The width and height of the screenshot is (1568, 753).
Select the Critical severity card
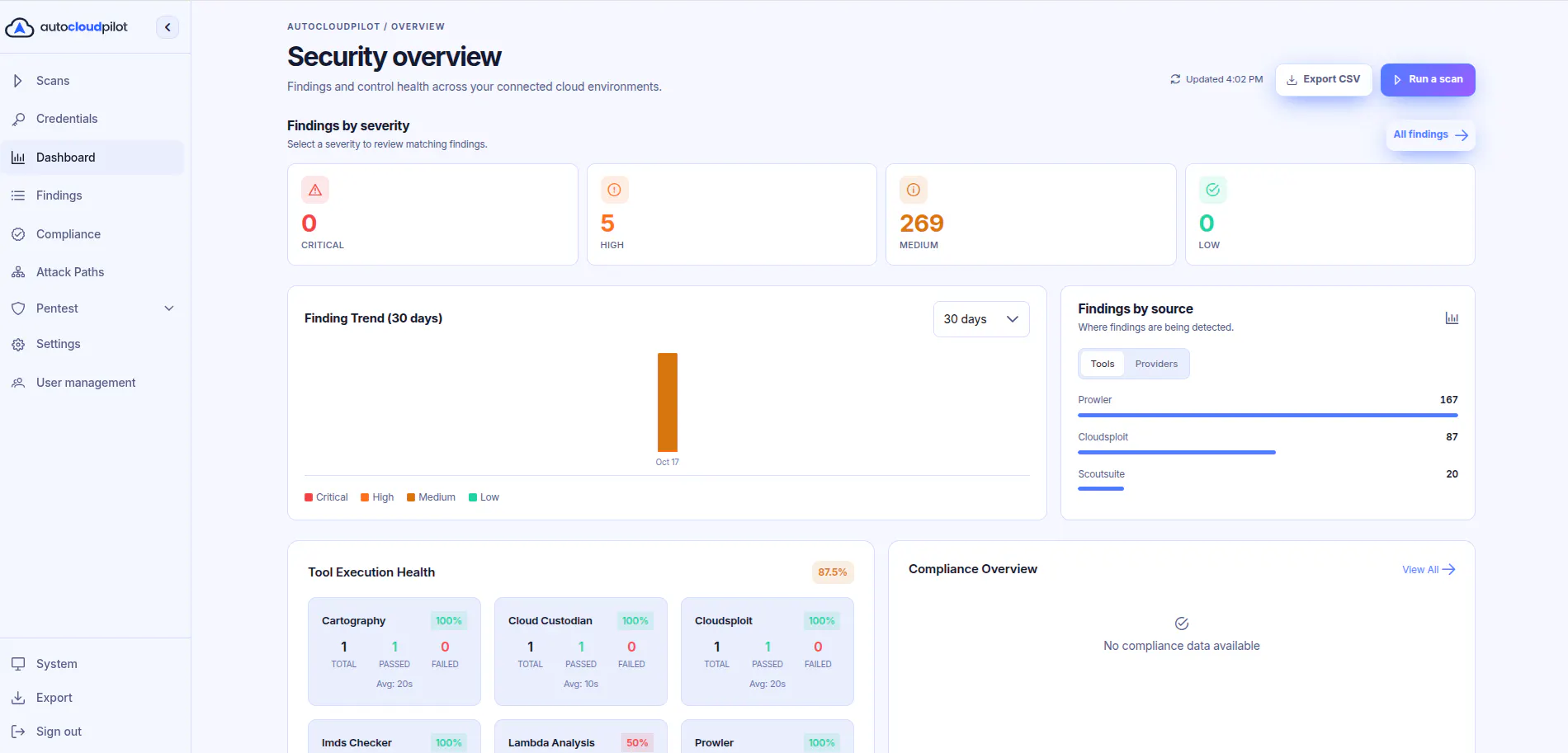point(432,214)
